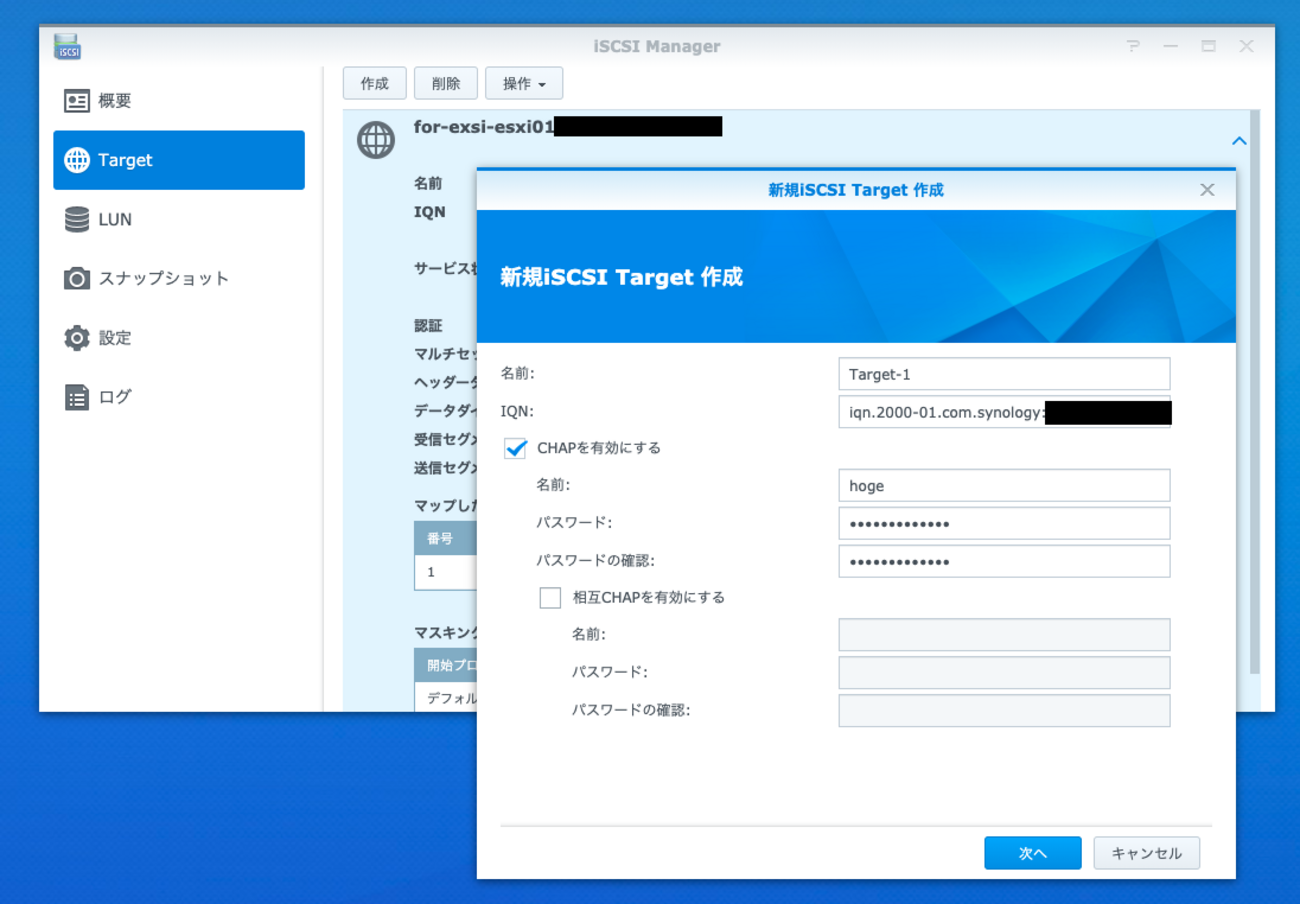Click the Target-1 name input field

pos(1004,374)
